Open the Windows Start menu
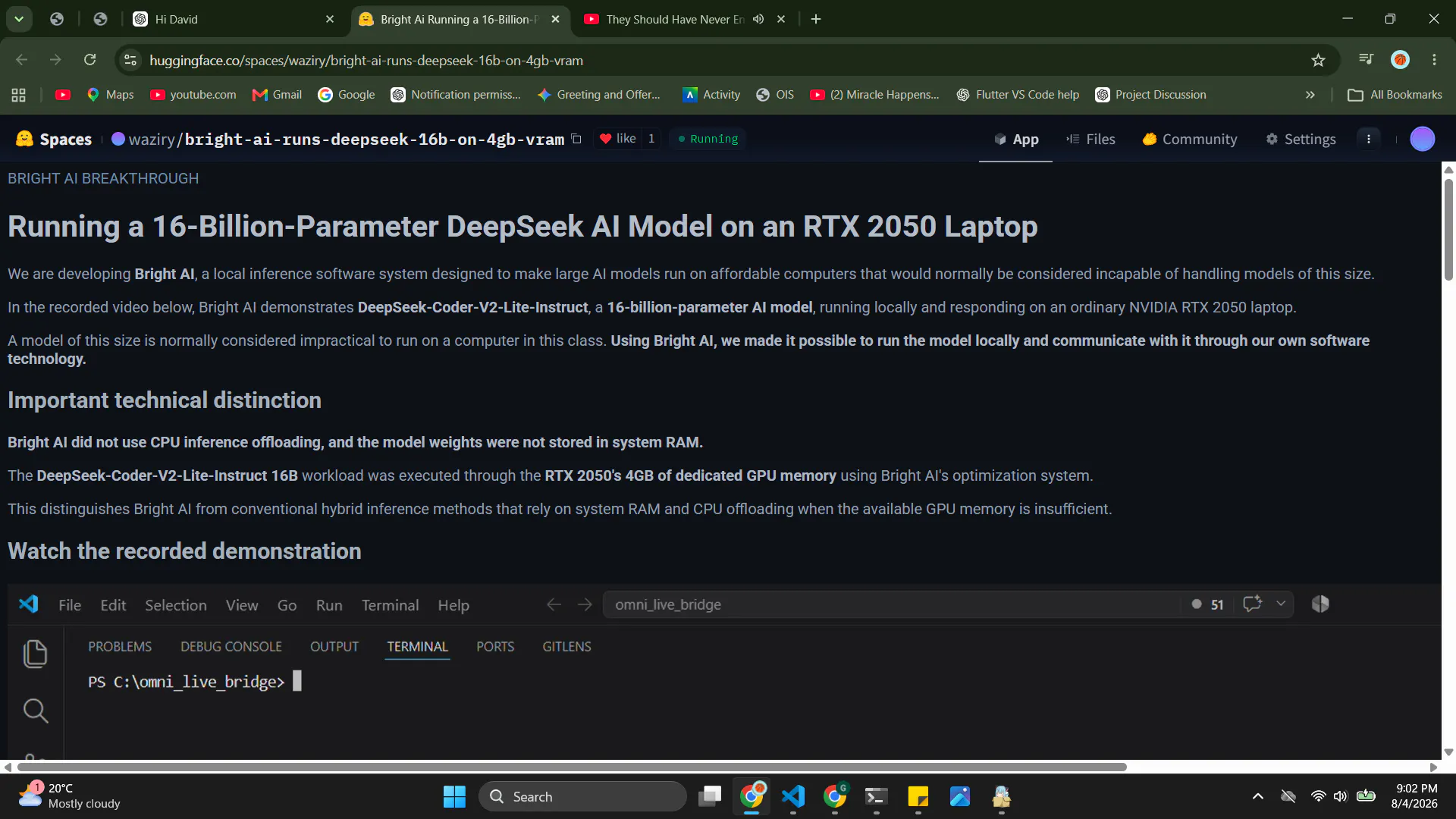The width and height of the screenshot is (1456, 819). tap(454, 797)
